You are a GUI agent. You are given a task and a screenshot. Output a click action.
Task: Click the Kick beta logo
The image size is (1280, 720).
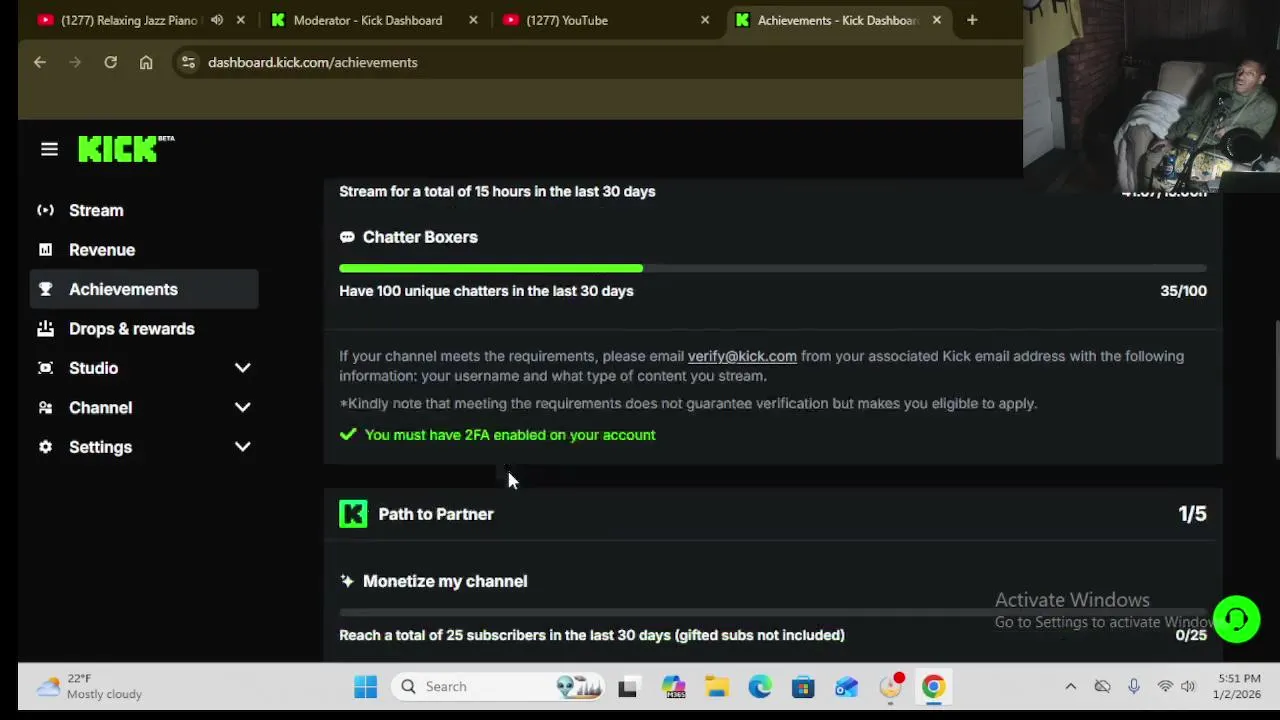[x=126, y=149]
